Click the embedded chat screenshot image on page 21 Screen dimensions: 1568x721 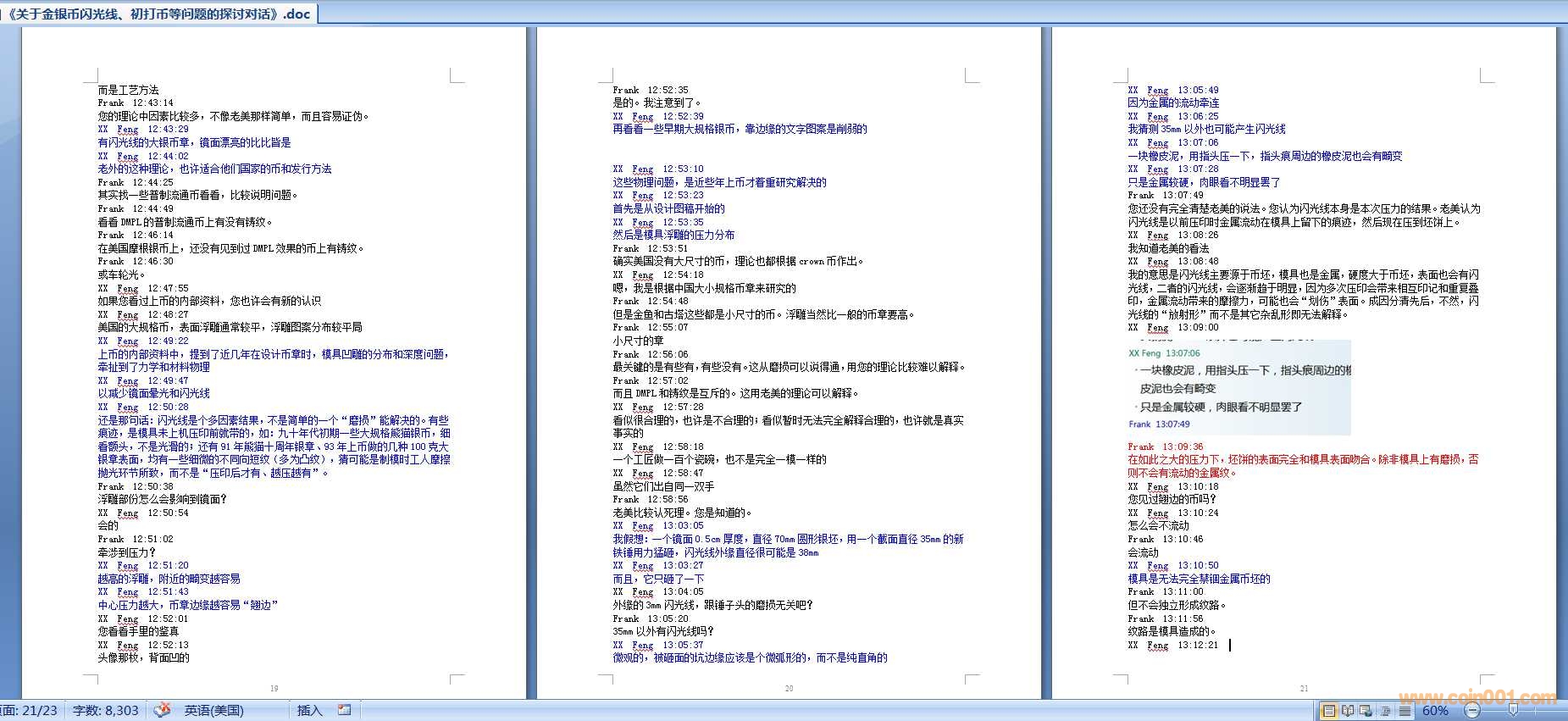(x=1238, y=387)
